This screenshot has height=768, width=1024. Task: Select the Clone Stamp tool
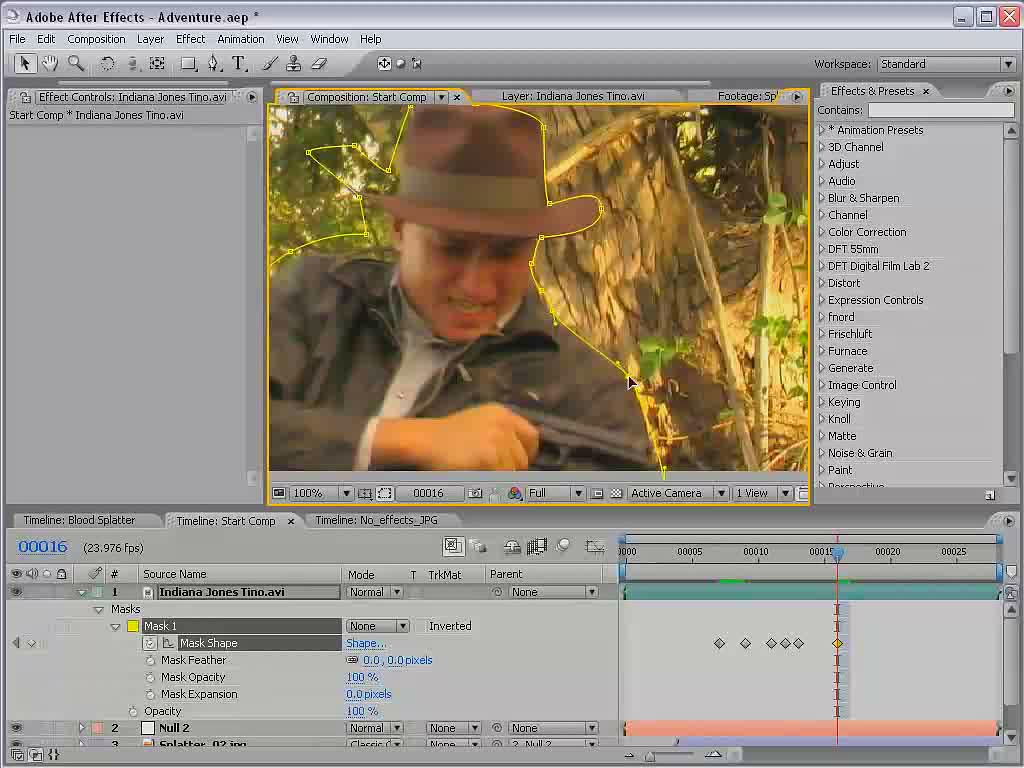[x=294, y=63]
